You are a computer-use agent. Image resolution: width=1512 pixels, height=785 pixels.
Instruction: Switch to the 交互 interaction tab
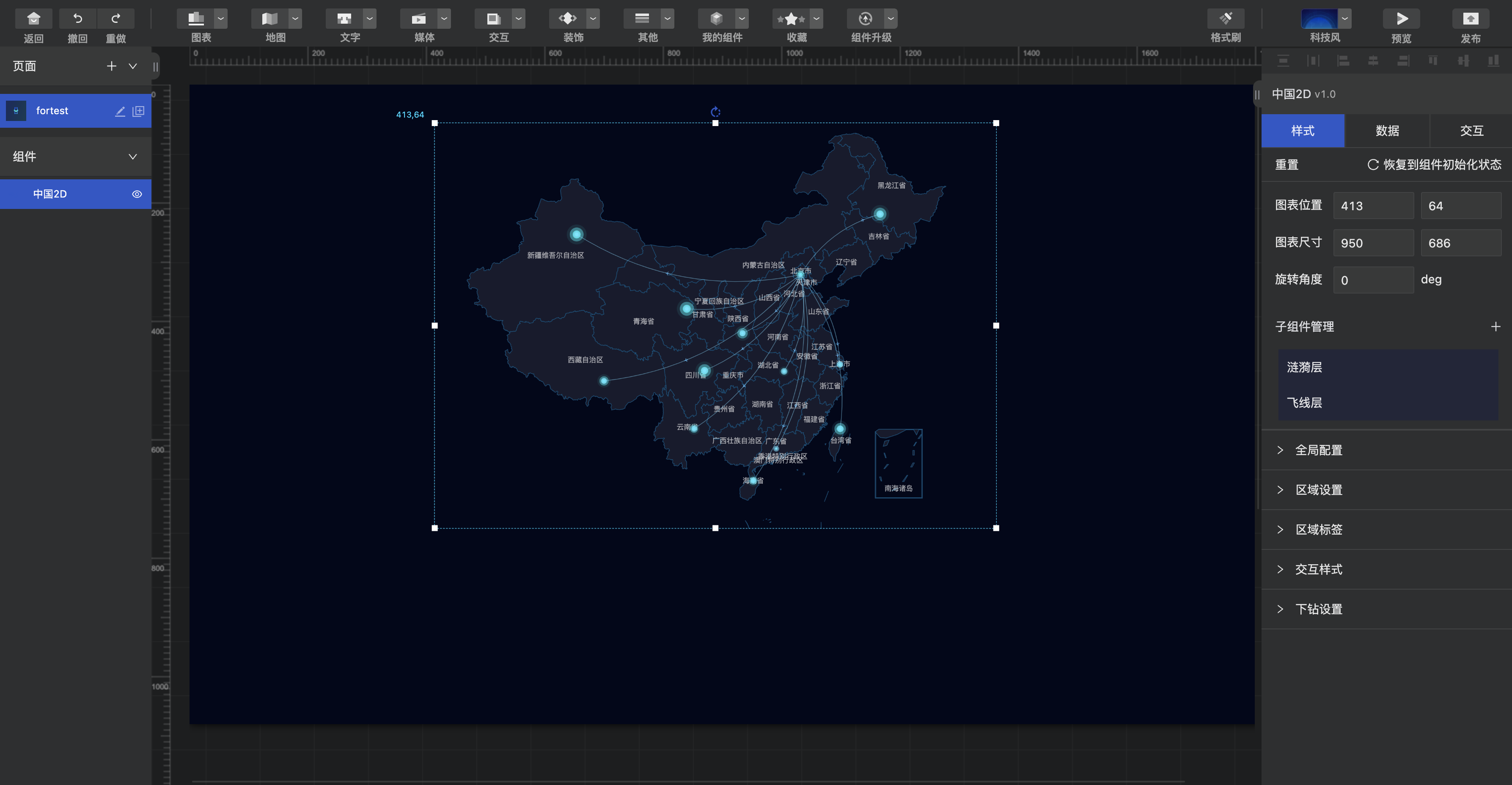pyautogui.click(x=1471, y=131)
